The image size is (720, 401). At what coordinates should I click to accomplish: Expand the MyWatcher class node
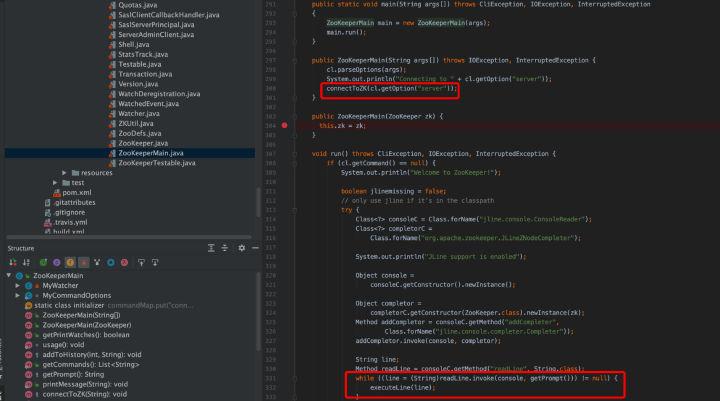(x=18, y=285)
